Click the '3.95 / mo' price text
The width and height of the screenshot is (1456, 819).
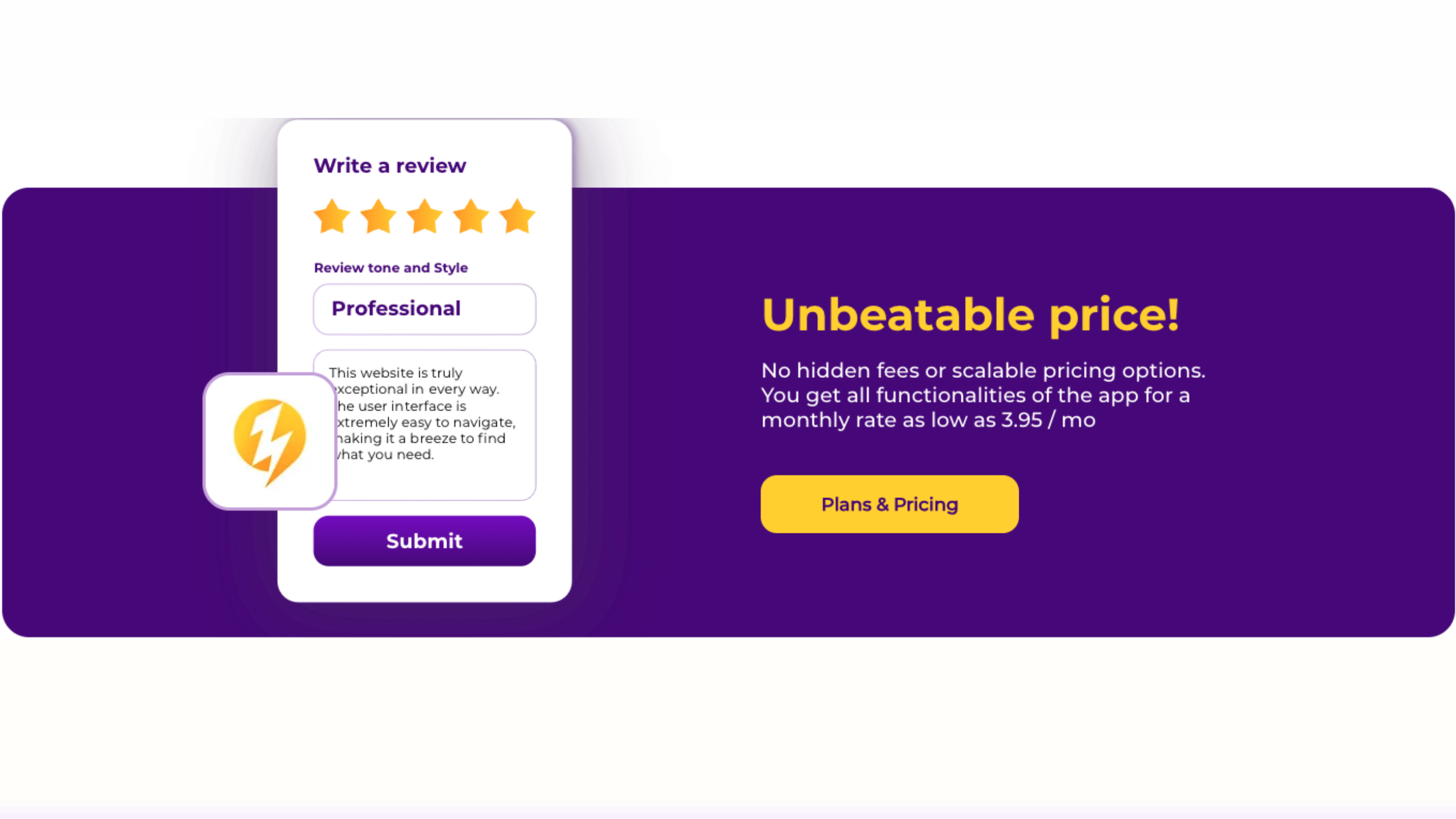pyautogui.click(x=1049, y=420)
